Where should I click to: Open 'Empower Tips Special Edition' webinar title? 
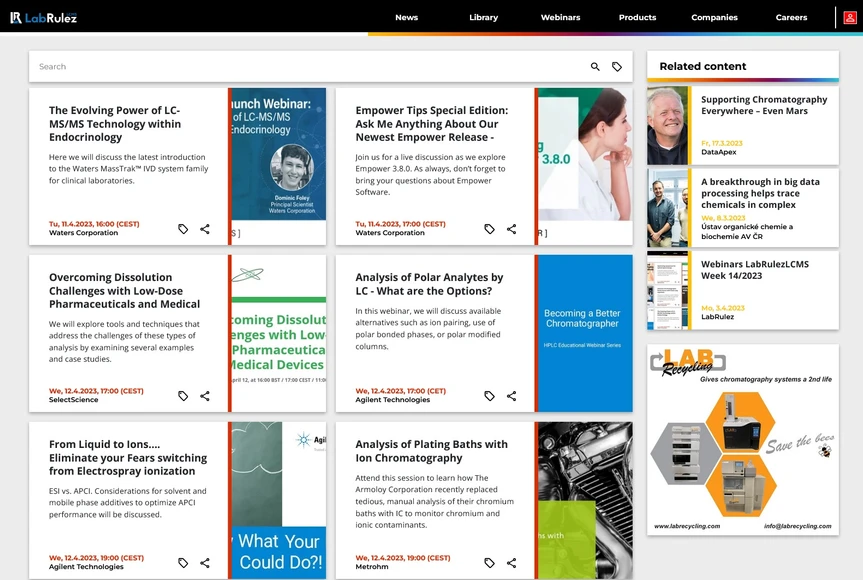(x=432, y=124)
